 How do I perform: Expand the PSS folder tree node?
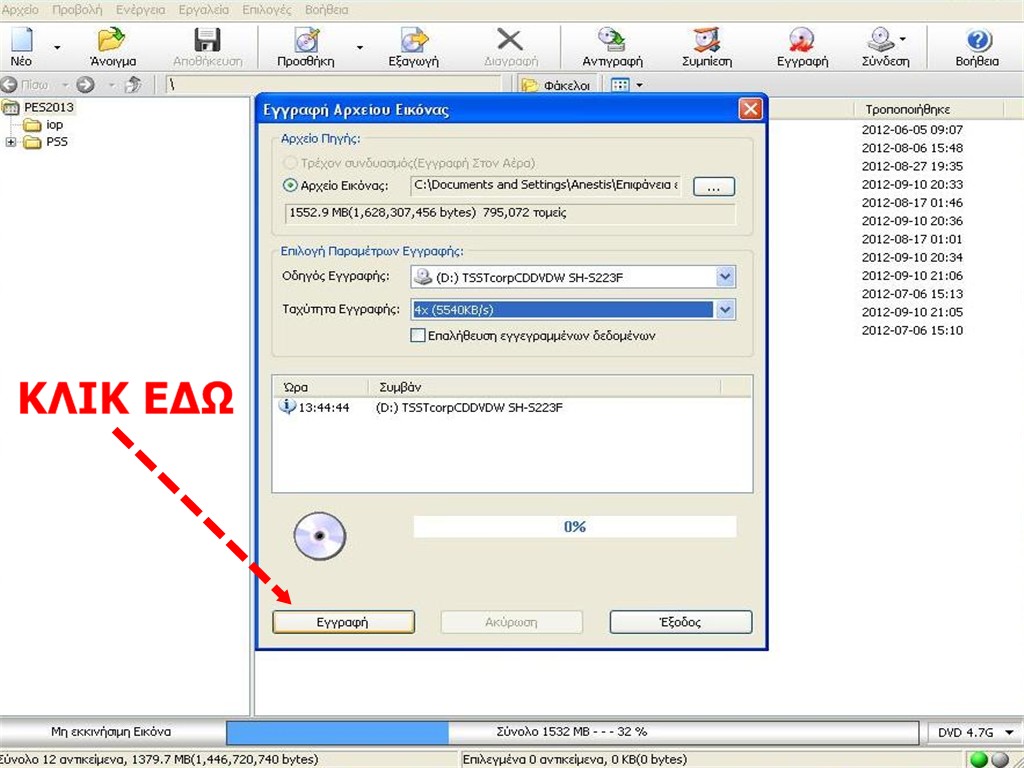click(11, 142)
